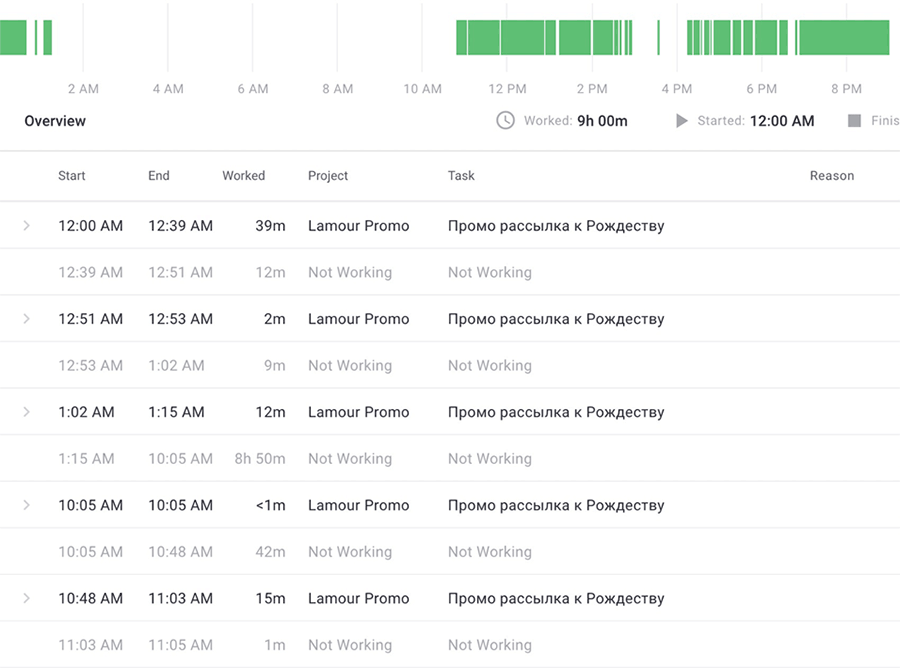The height and width of the screenshot is (668, 900).
Task: Click the stop square icon beside Finished
Action: coord(854,121)
